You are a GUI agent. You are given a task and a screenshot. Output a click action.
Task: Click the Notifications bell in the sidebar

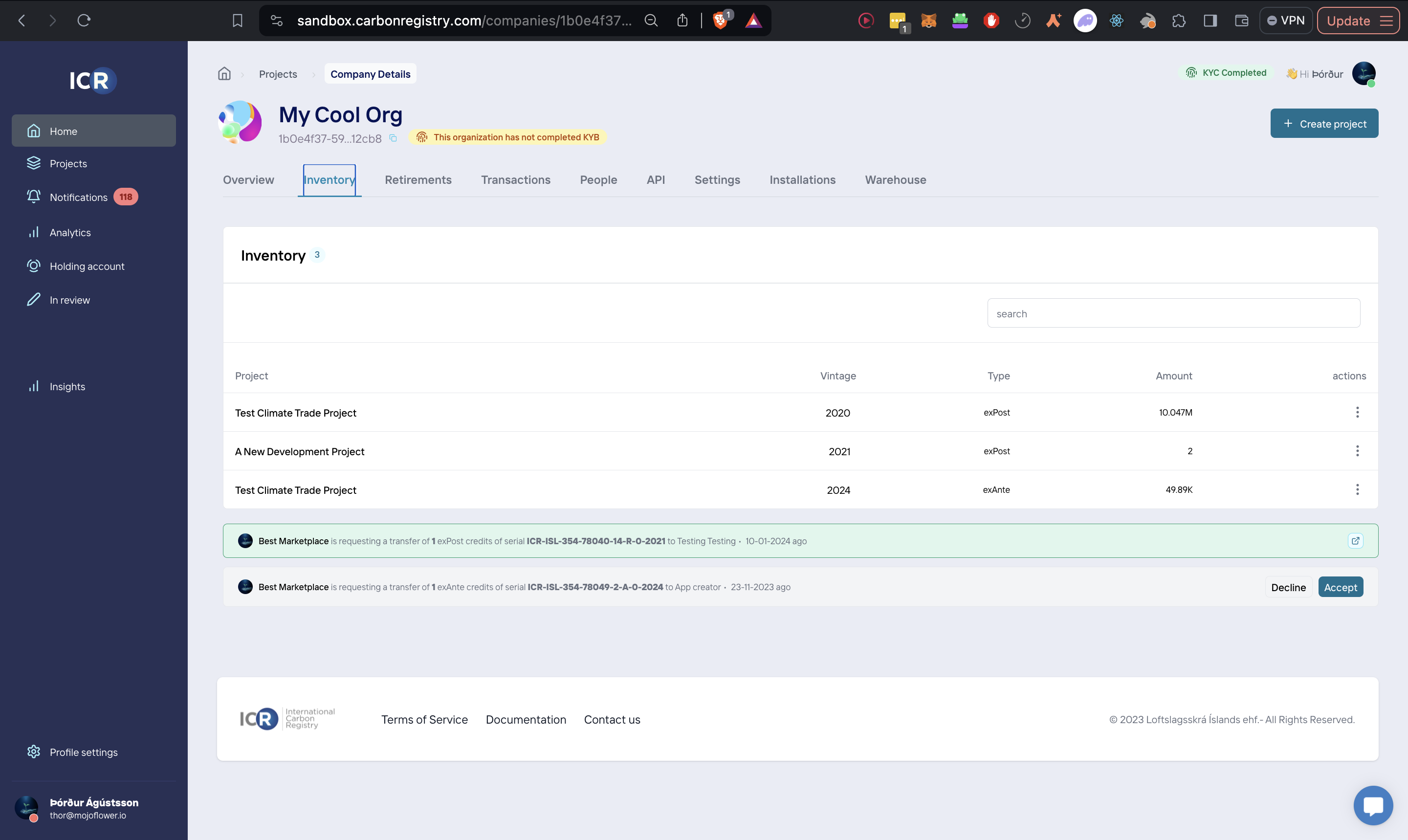34,197
